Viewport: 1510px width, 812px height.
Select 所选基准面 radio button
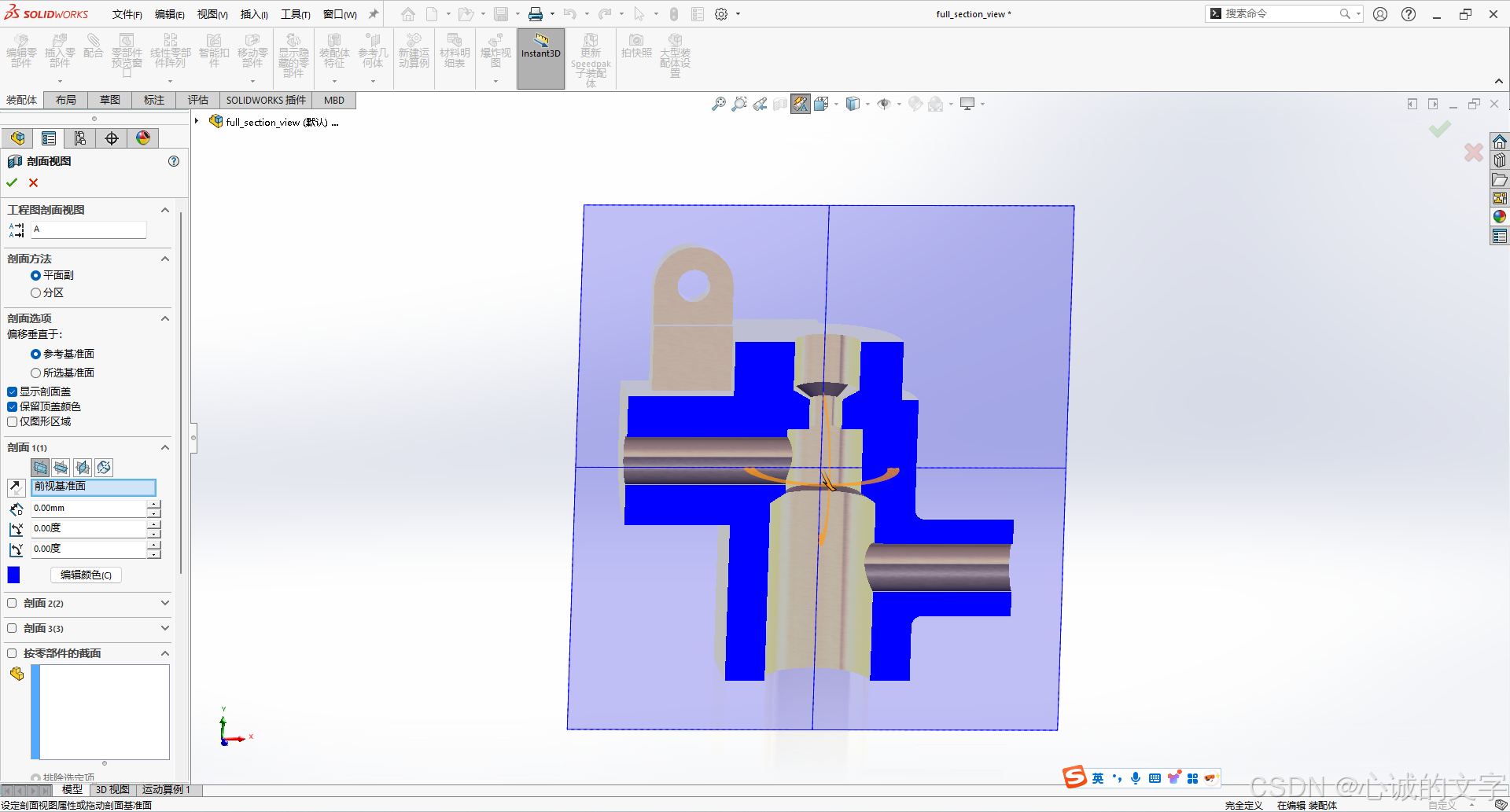coord(35,373)
